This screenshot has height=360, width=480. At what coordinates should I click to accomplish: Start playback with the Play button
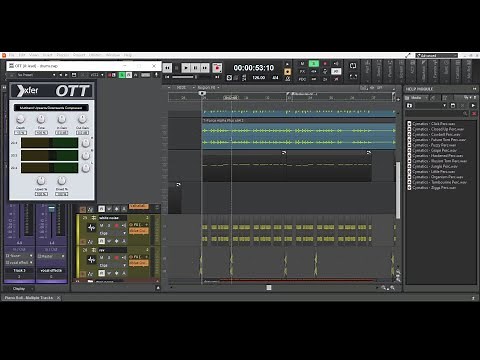coord(186,68)
